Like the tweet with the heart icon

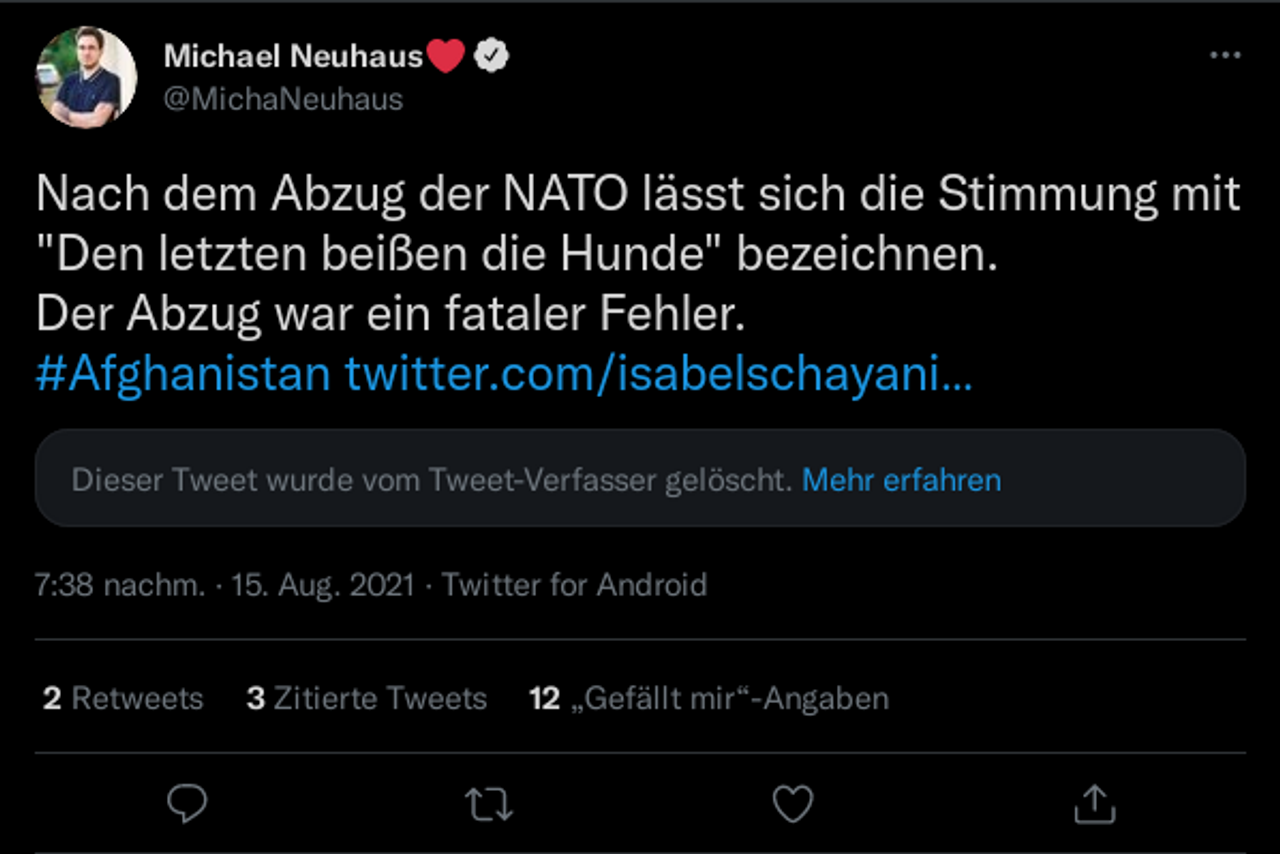(x=793, y=803)
